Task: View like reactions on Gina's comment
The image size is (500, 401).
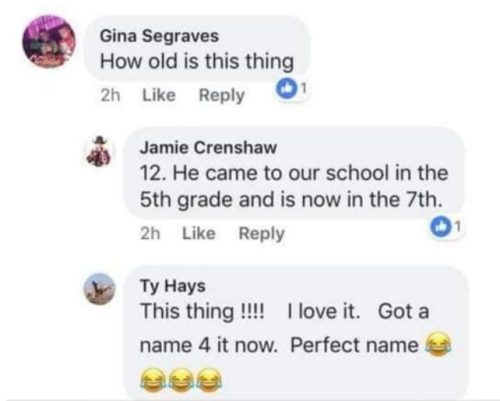Action: [x=290, y=89]
